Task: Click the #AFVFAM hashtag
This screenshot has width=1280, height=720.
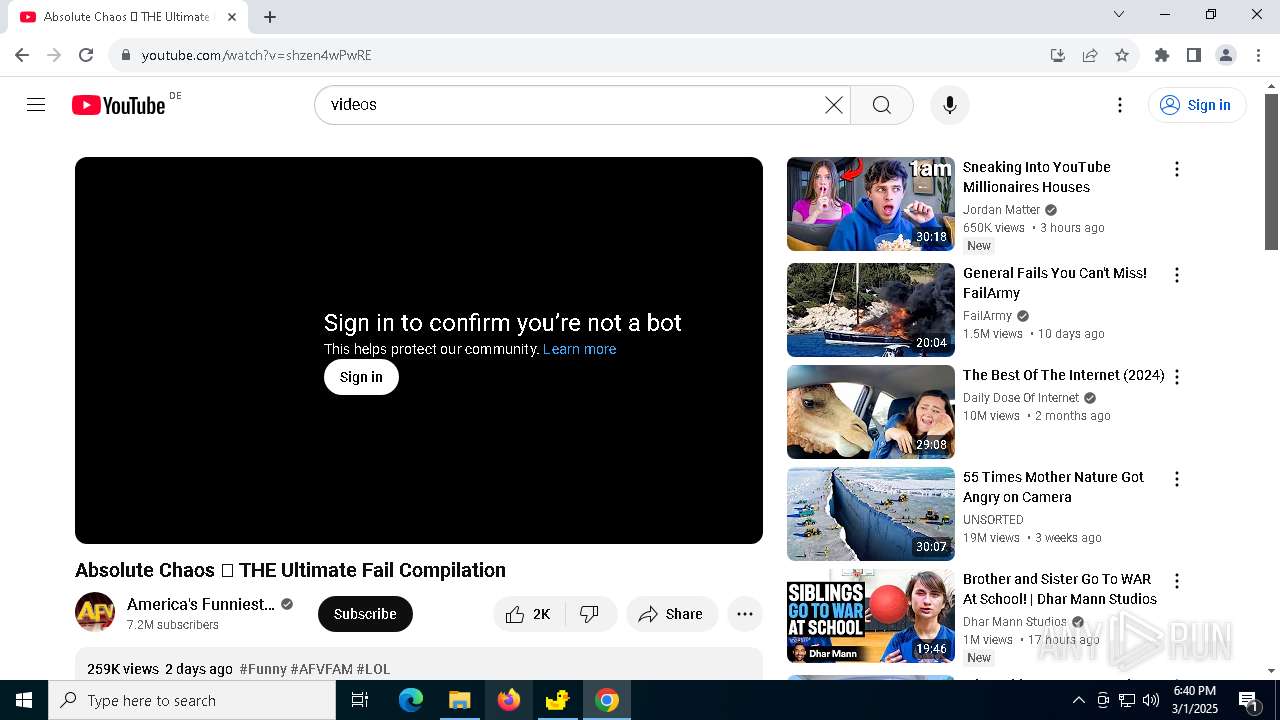Action: coord(321,669)
